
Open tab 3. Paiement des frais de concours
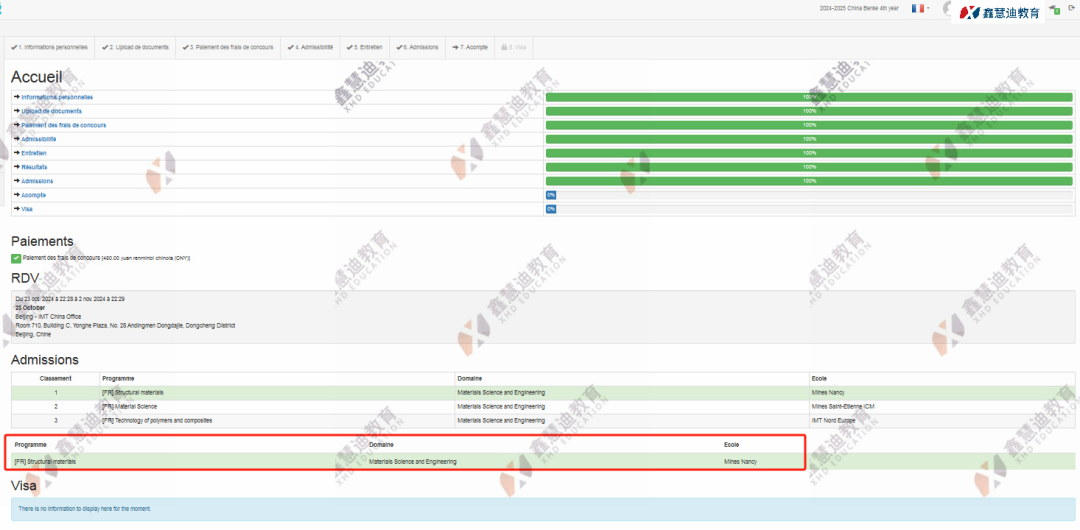[228, 48]
